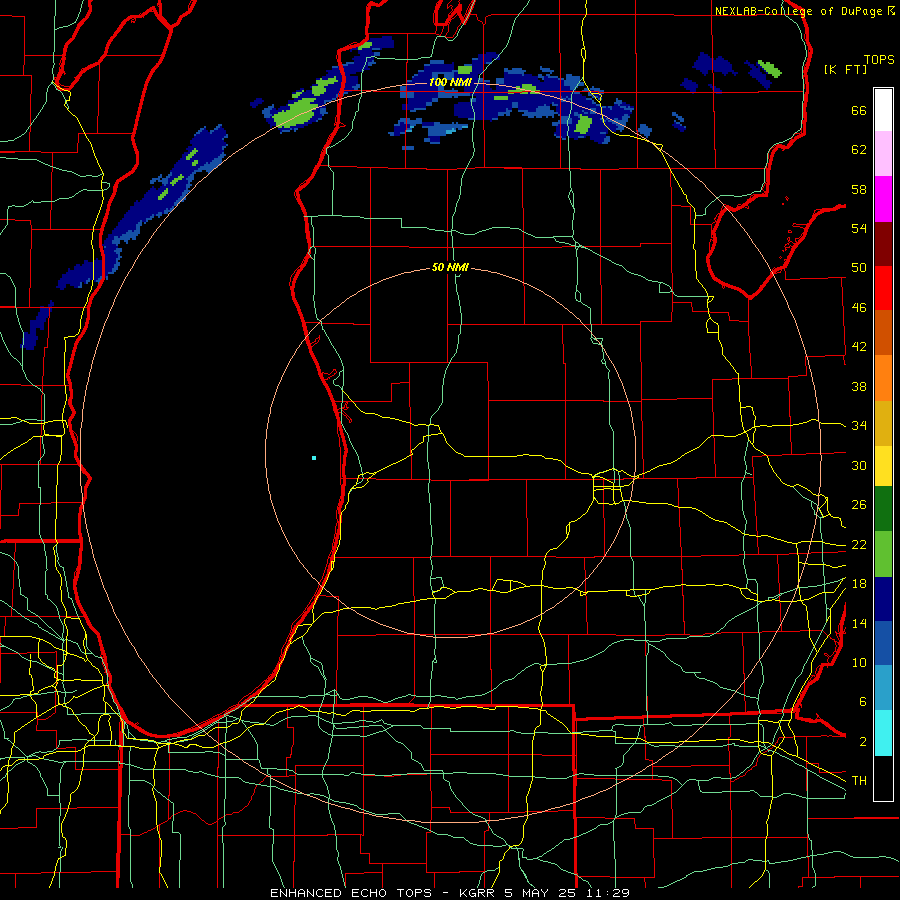Click the legend value 30

[859, 465]
